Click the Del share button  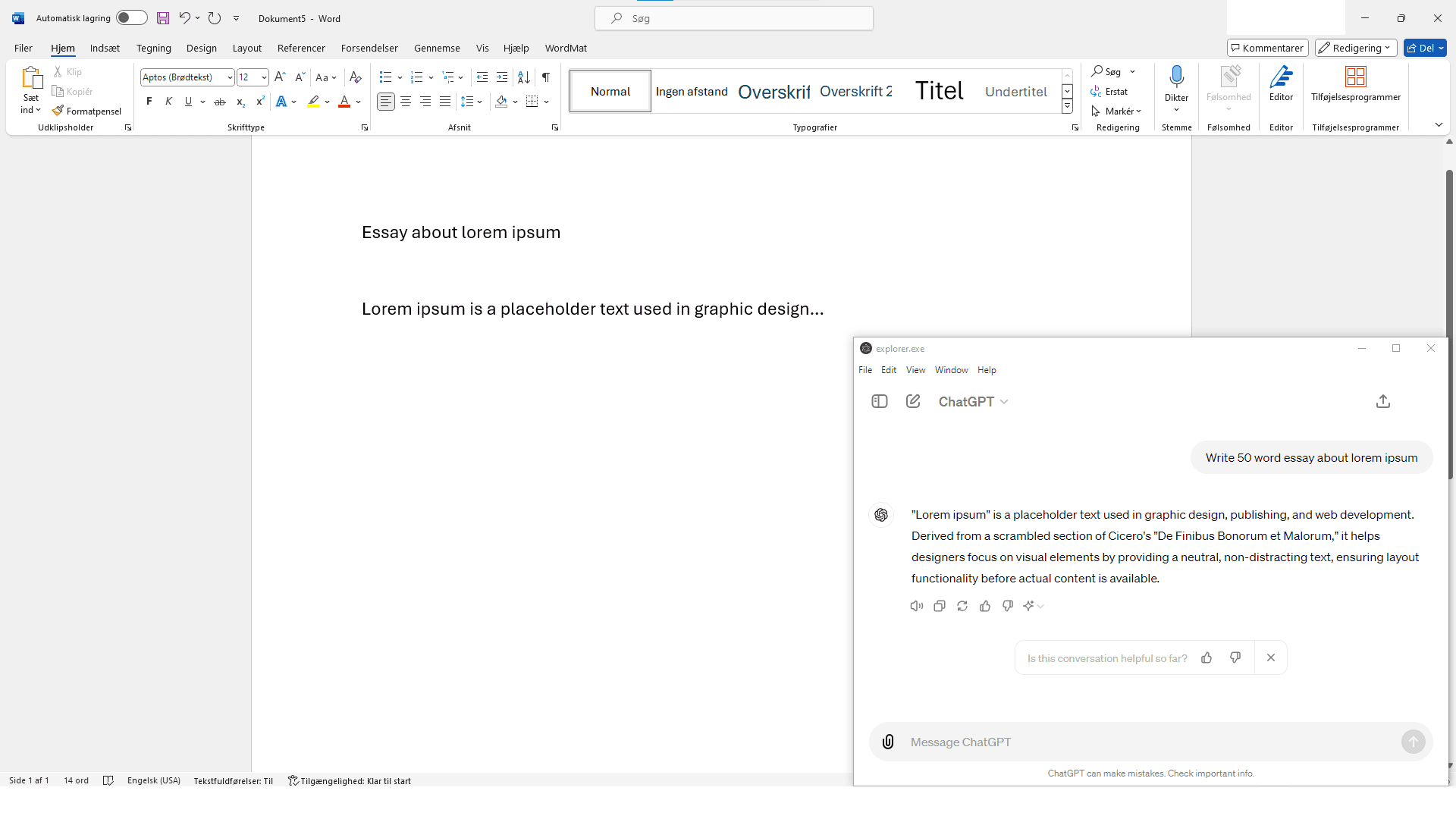pyautogui.click(x=1425, y=48)
